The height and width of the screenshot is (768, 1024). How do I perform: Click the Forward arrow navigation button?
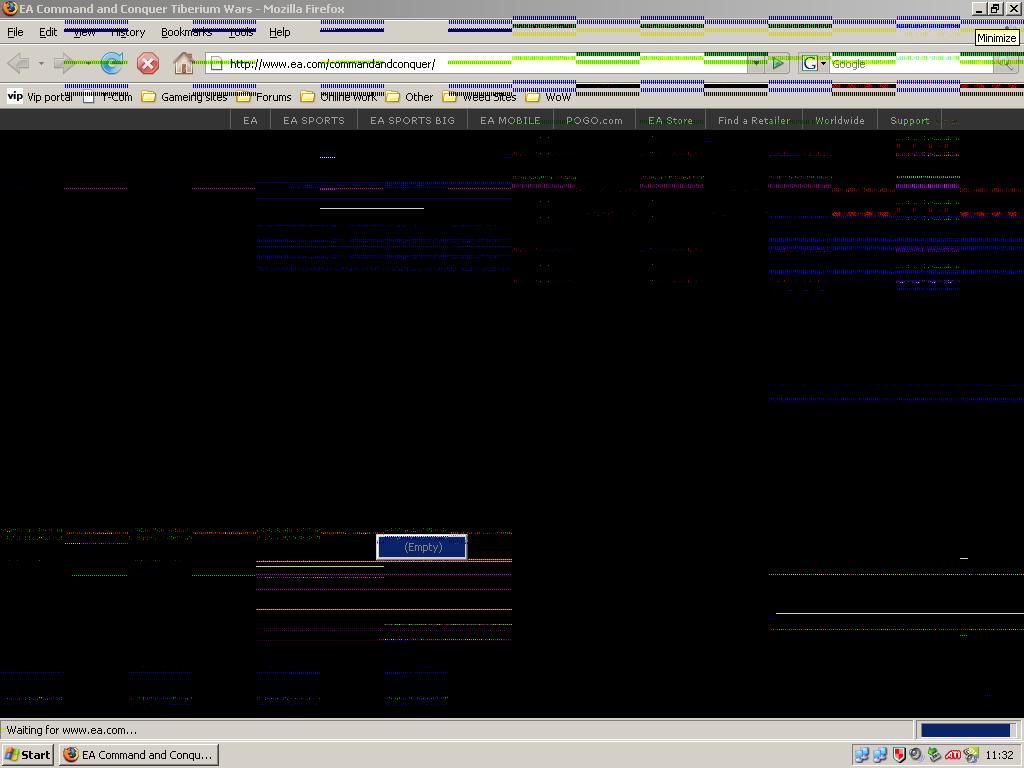65,63
